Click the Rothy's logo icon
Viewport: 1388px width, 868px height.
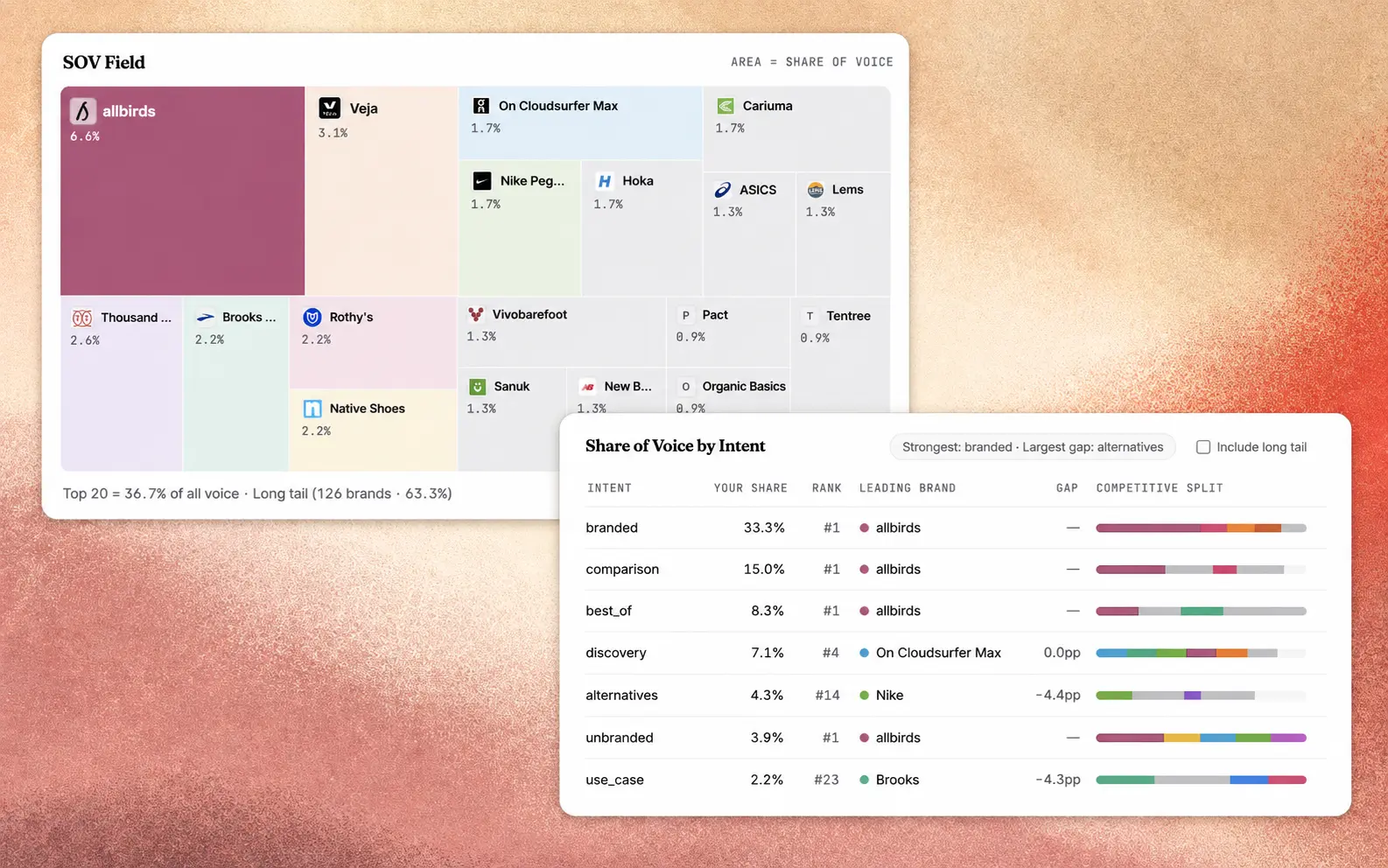(312, 318)
